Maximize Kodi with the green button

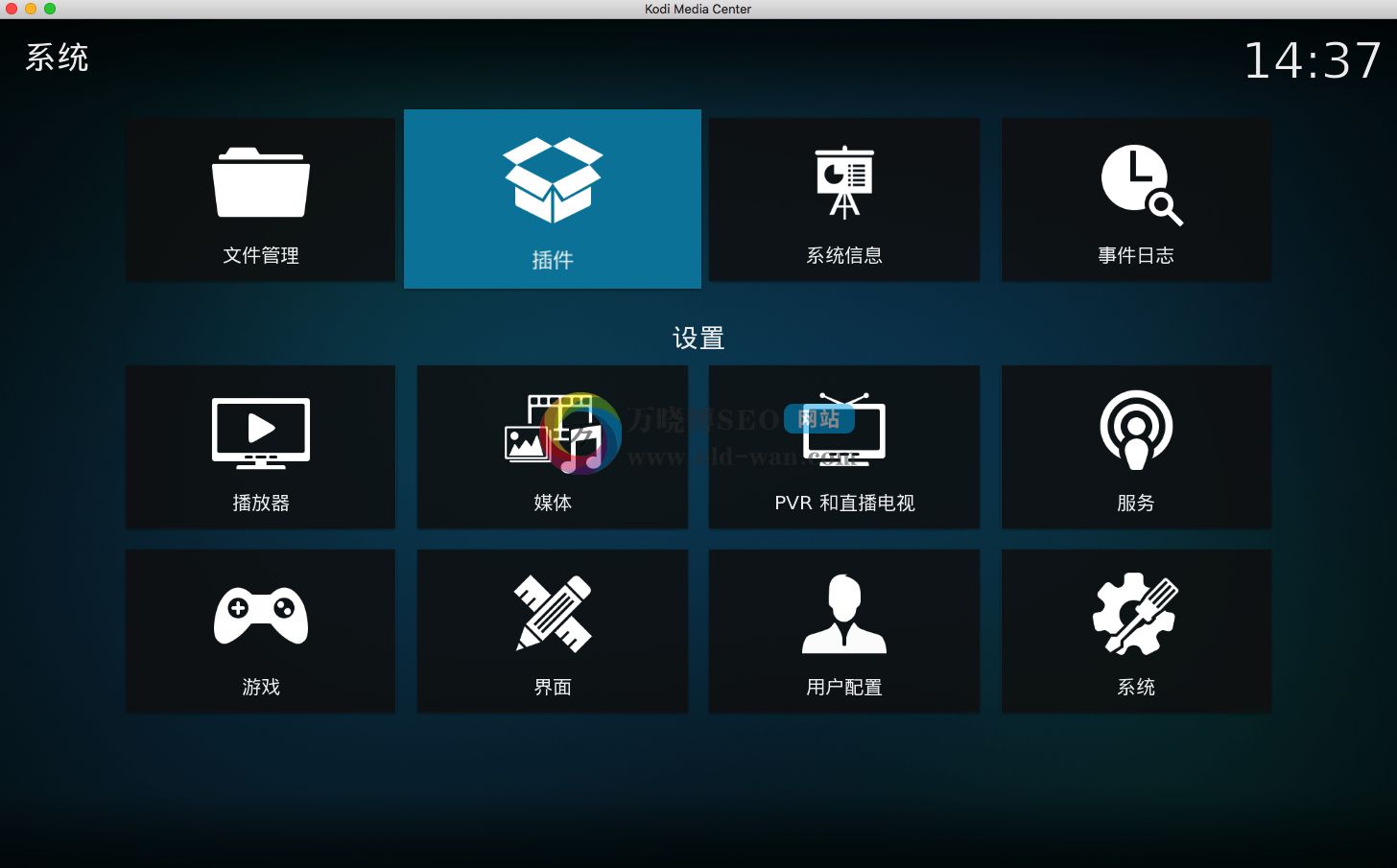point(50,9)
